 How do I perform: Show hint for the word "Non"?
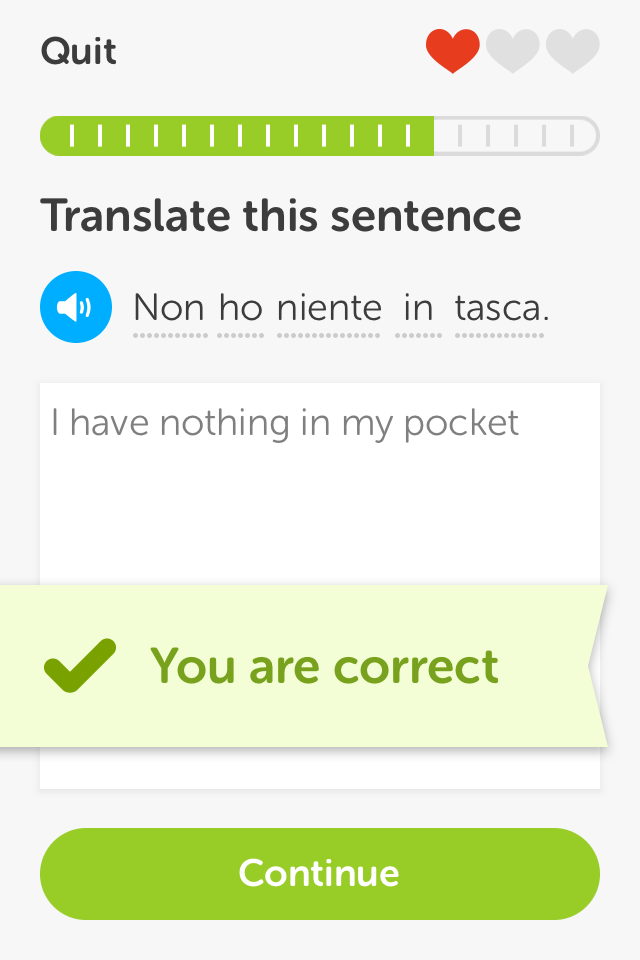pos(170,308)
